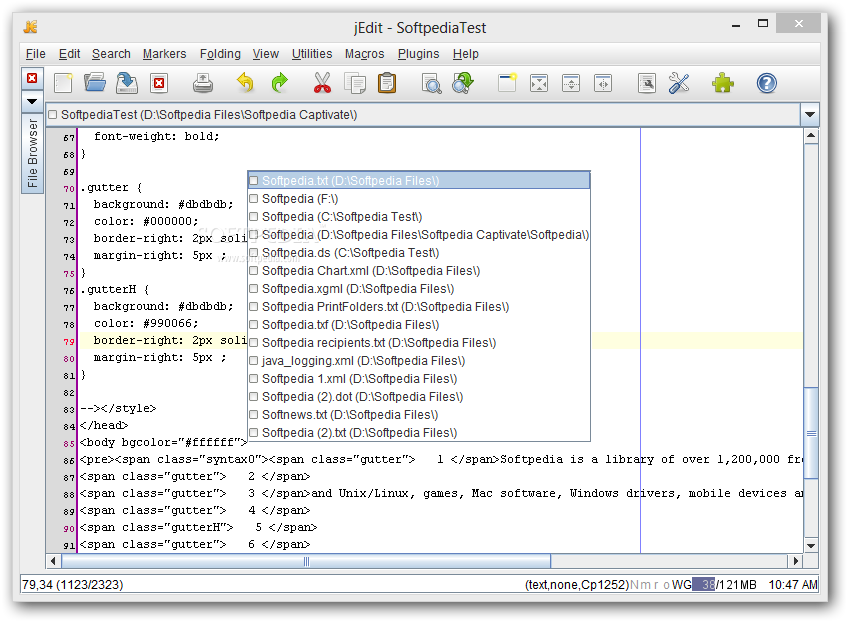Select java_logging.xml in buffer list
This screenshot has height=622, width=848.
point(419,360)
